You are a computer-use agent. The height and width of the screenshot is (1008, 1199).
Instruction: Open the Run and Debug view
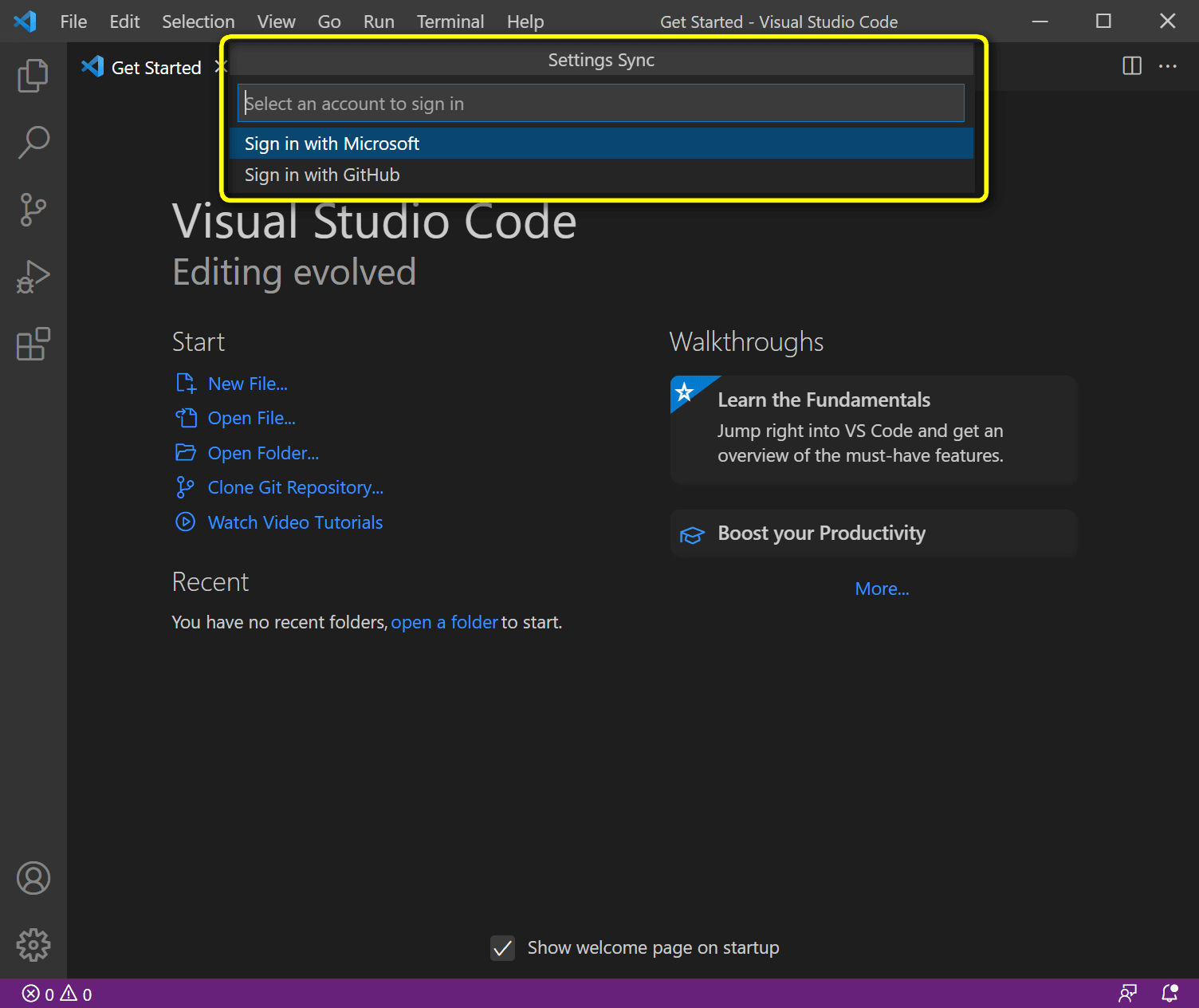point(33,277)
